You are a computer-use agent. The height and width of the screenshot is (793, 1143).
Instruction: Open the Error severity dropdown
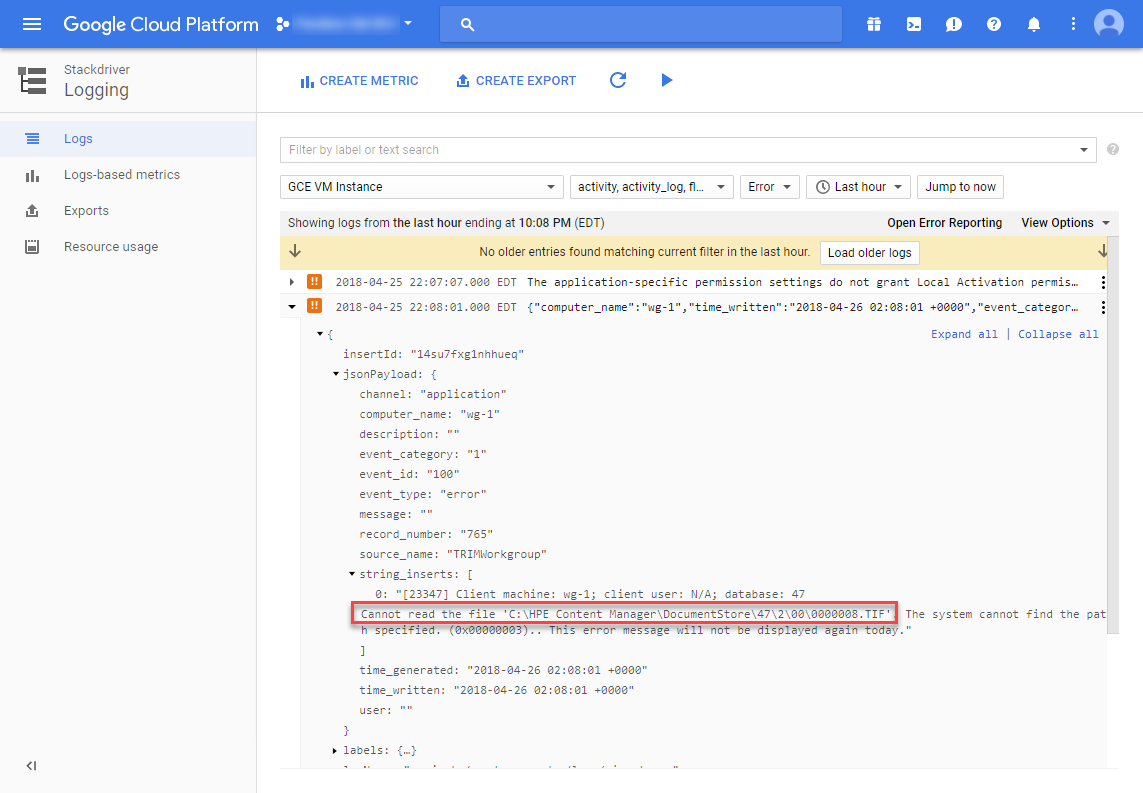pyautogui.click(x=770, y=187)
